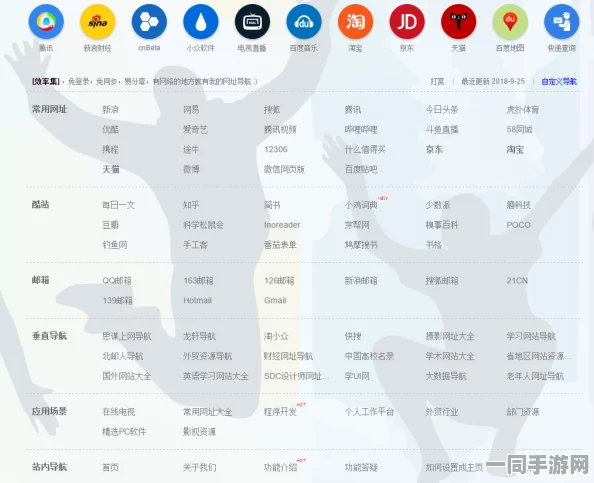Open the 腾讯视频 link
This screenshot has height=483, width=594.
tap(280, 130)
